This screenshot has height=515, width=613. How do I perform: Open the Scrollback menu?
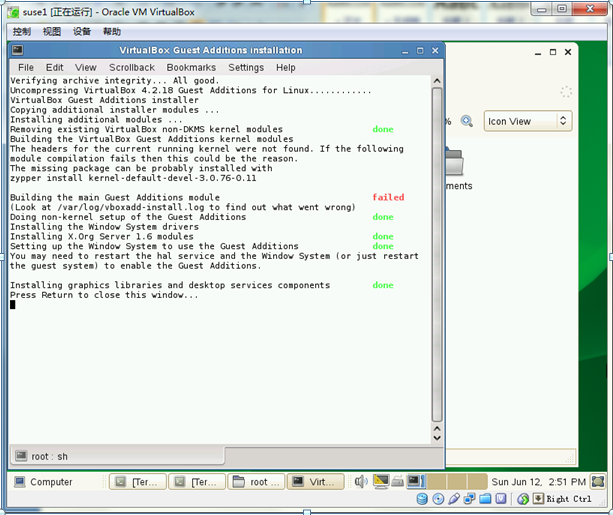coord(132,68)
